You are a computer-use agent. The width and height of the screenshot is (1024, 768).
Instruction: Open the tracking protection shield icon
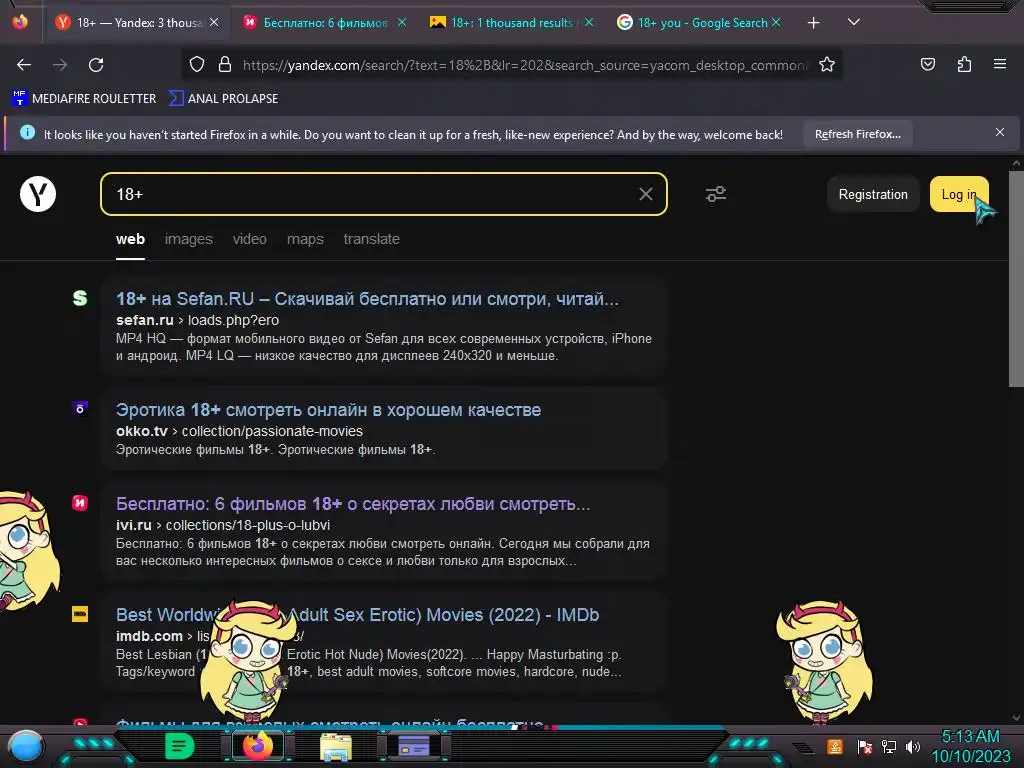(197, 65)
